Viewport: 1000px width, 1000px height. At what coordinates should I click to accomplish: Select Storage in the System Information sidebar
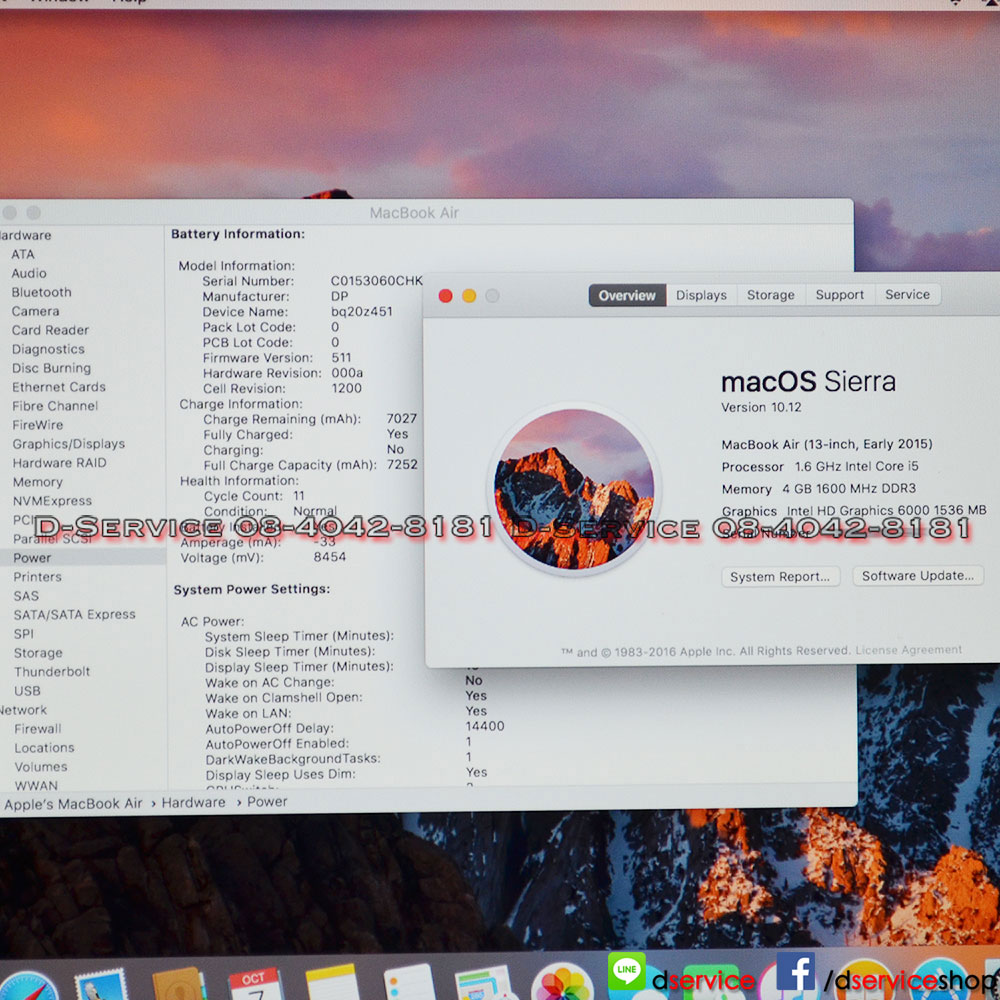pyautogui.click(x=38, y=653)
